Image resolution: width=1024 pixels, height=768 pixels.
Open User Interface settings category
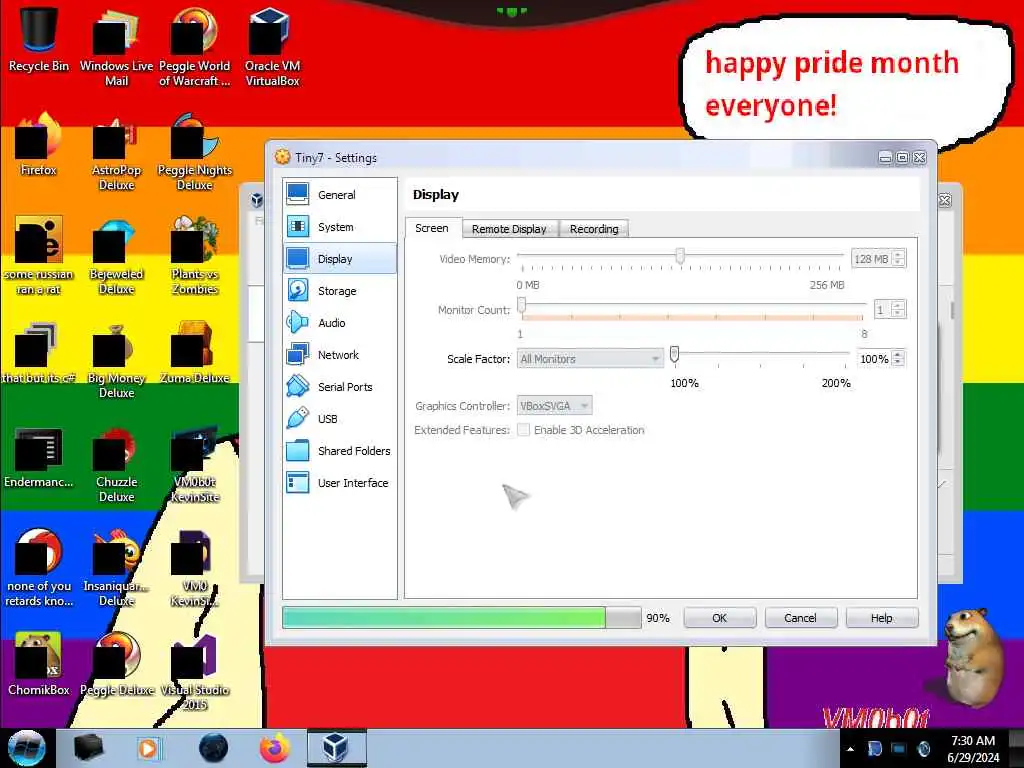[340, 483]
